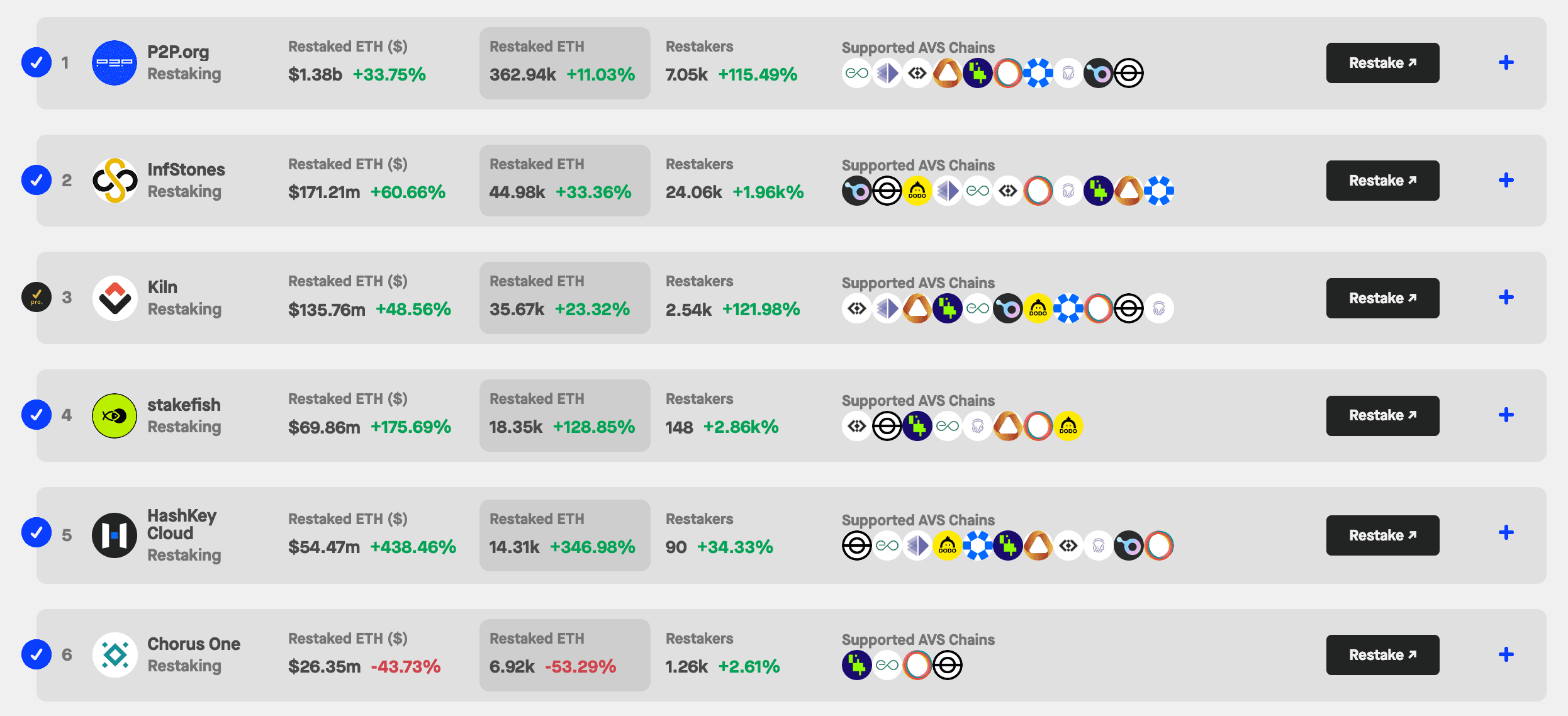Click the stakefish green fish logo
Viewport: 1568px width, 716px height.
point(115,416)
